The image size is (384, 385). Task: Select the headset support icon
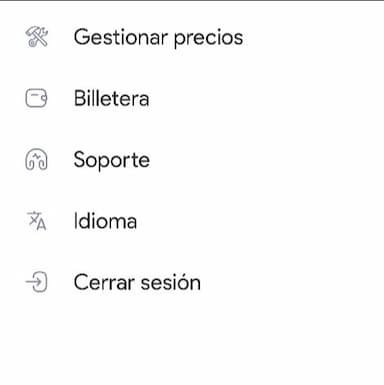pyautogui.click(x=36, y=160)
